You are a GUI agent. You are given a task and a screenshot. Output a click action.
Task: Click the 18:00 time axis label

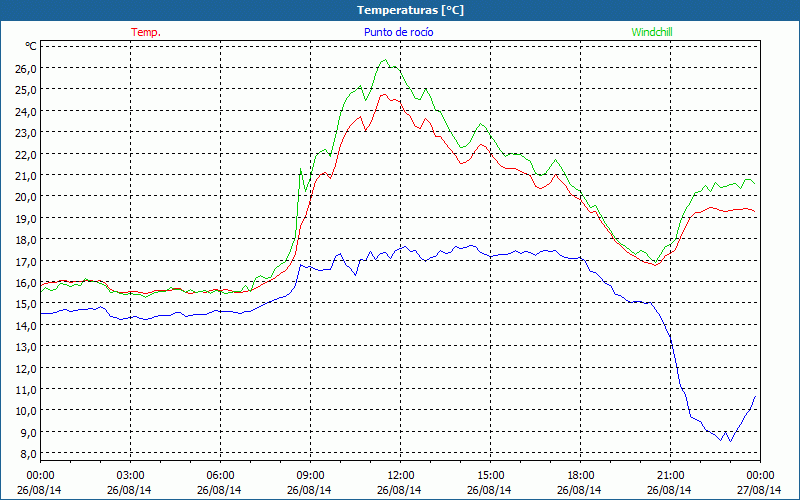[x=581, y=476]
